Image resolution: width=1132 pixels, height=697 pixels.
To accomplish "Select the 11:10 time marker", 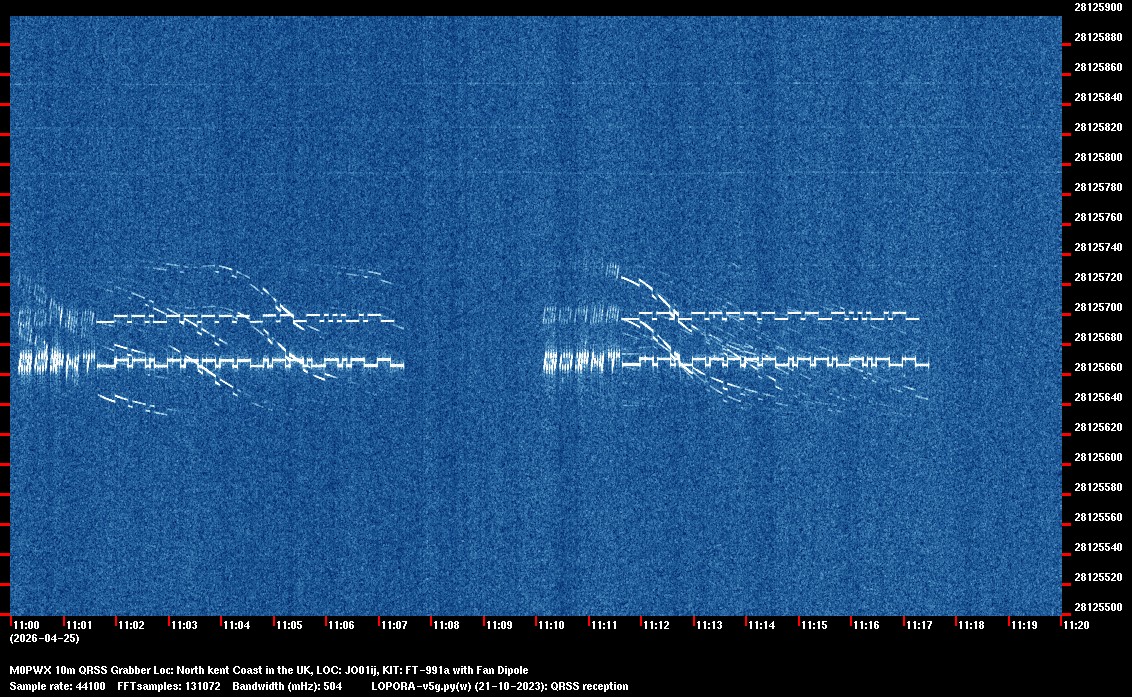I will coord(551,625).
